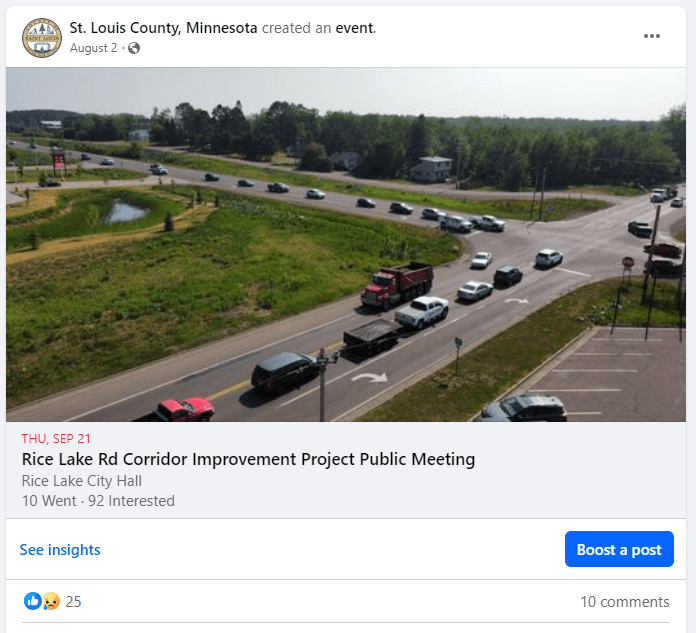This screenshot has height=633, width=696.
Task: Click the stop sign in the photo
Action: [628, 262]
